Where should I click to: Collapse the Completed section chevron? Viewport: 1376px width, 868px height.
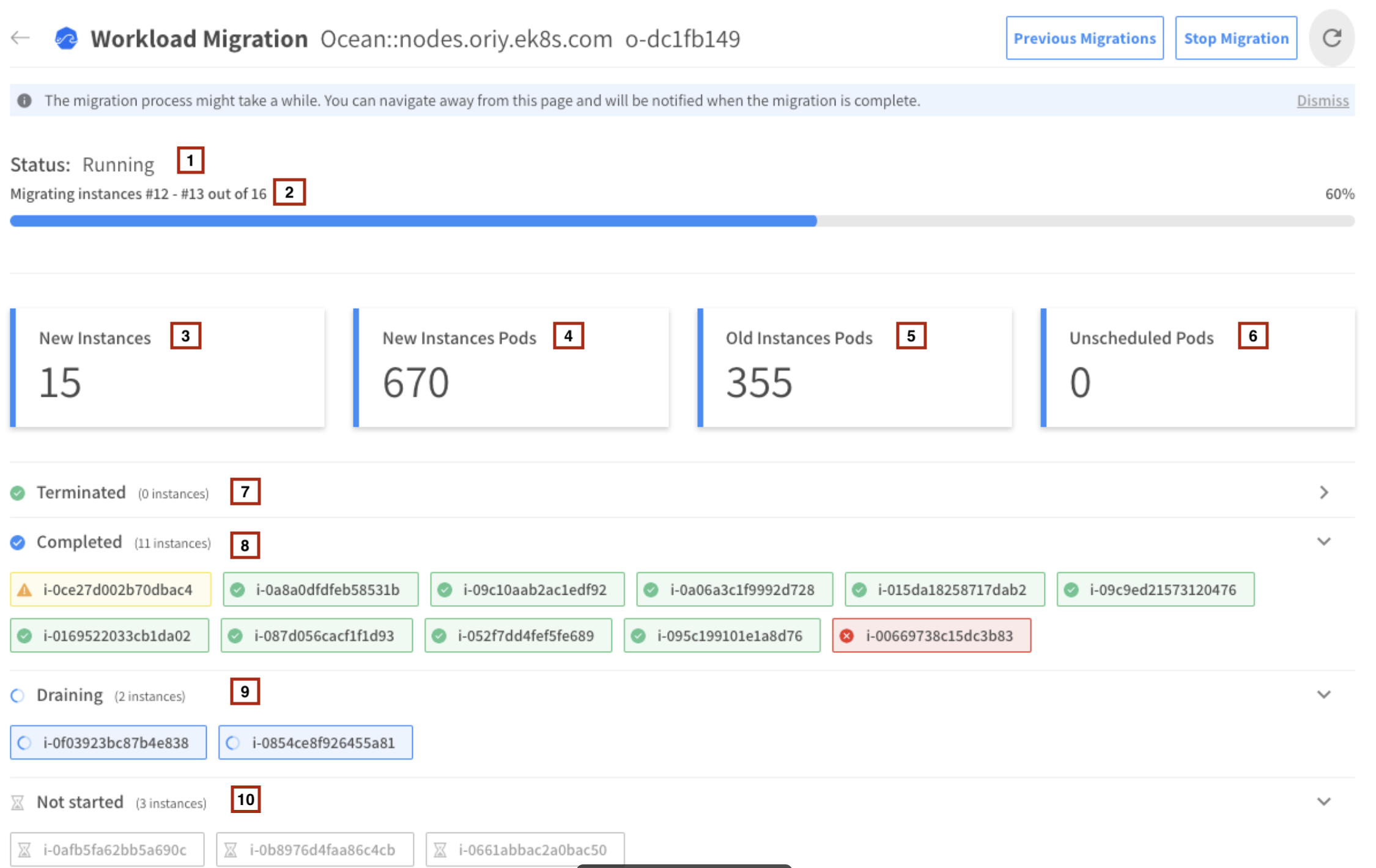tap(1324, 542)
